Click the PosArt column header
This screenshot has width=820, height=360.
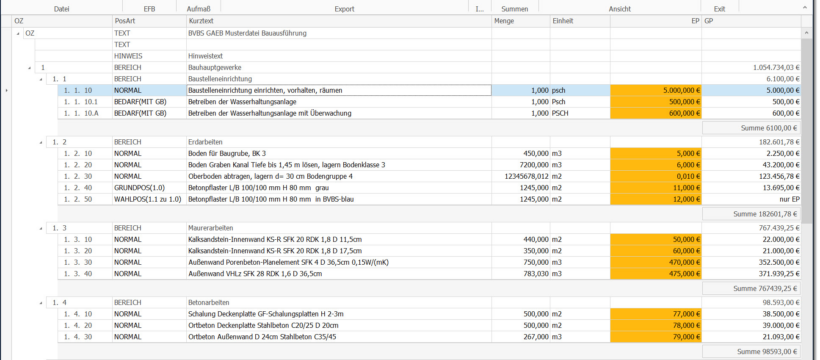pyautogui.click(x=149, y=21)
